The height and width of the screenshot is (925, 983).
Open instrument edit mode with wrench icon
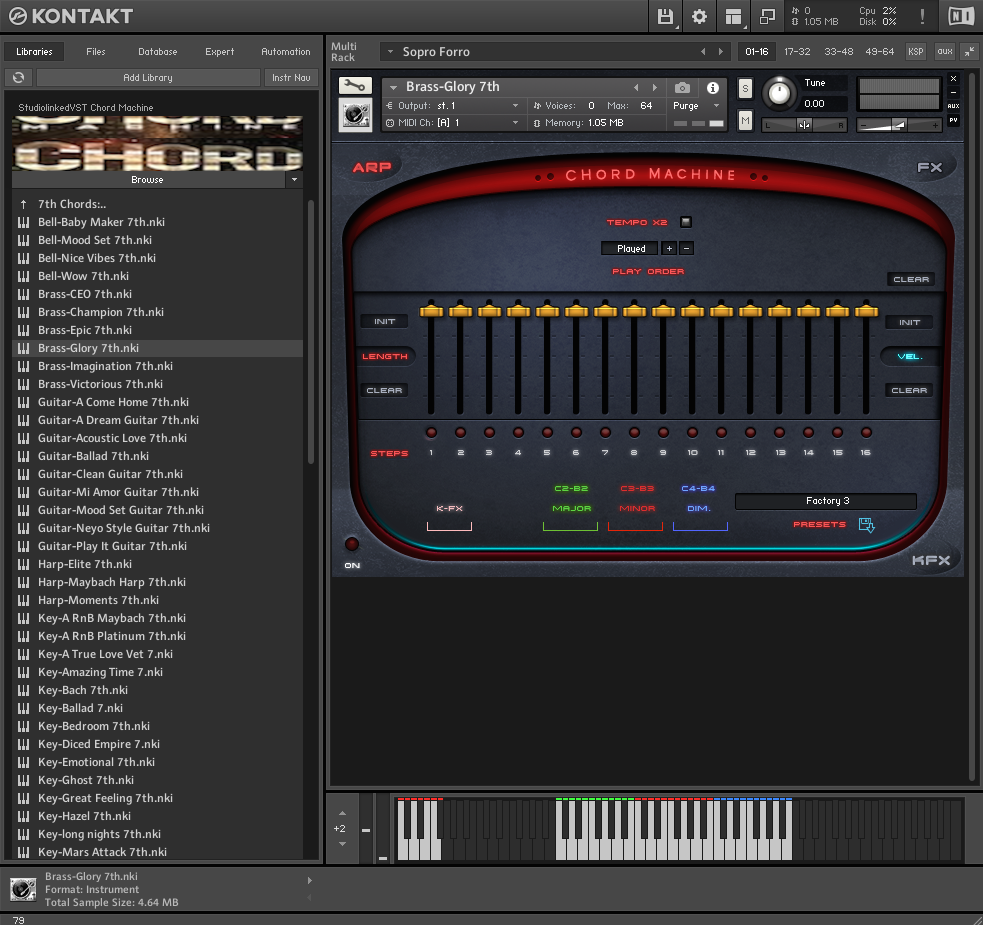coord(355,85)
